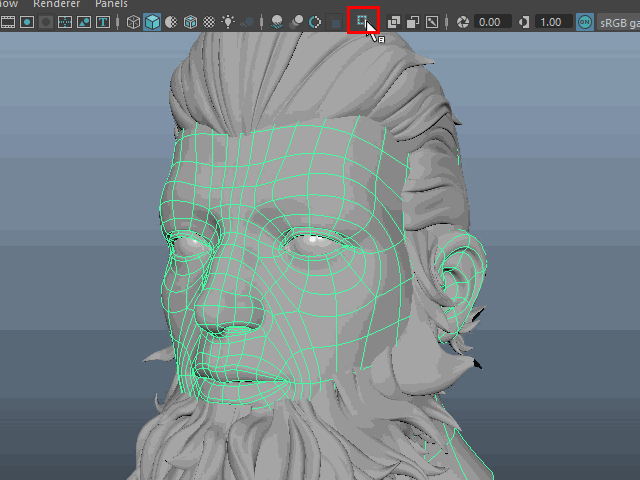Click the exposure value field showing 0.00
The height and width of the screenshot is (480, 640).
492,21
